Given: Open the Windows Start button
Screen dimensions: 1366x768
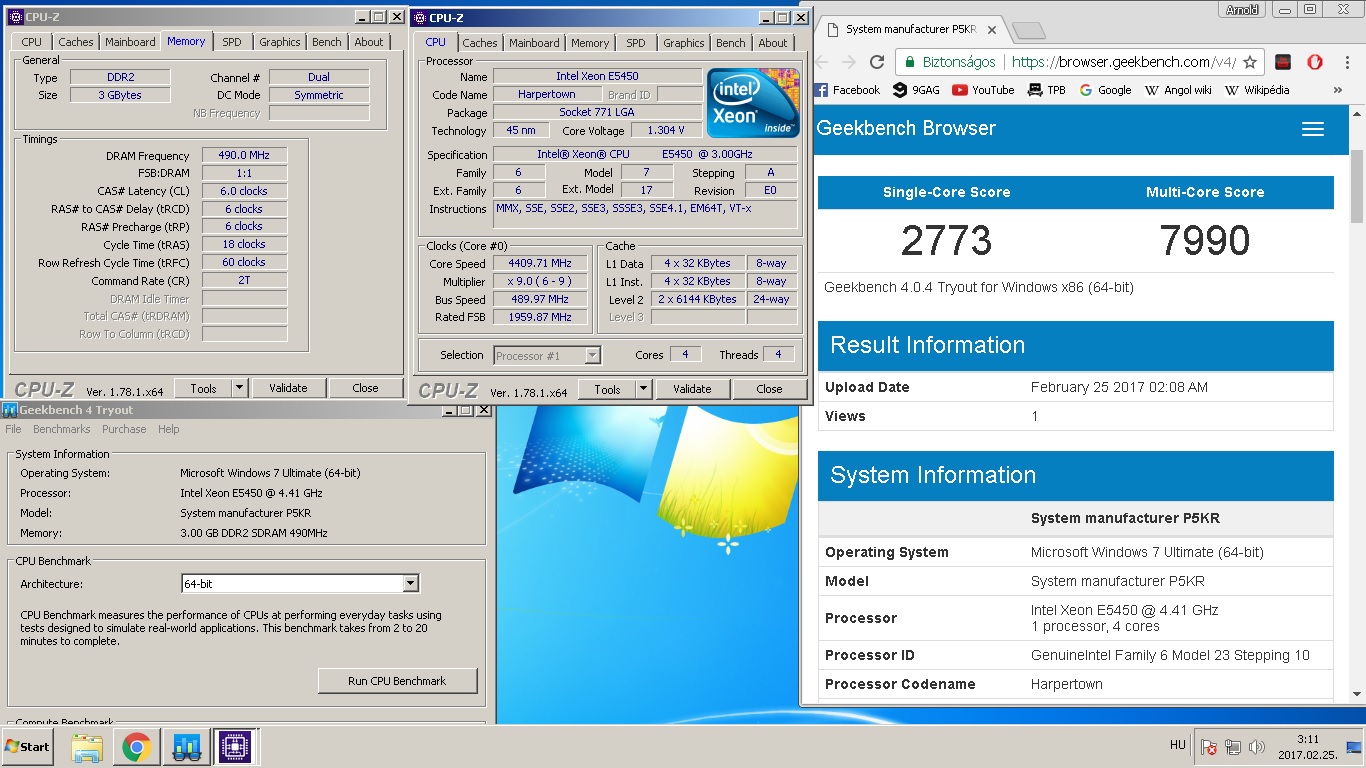Looking at the screenshot, I should click(x=28, y=746).
